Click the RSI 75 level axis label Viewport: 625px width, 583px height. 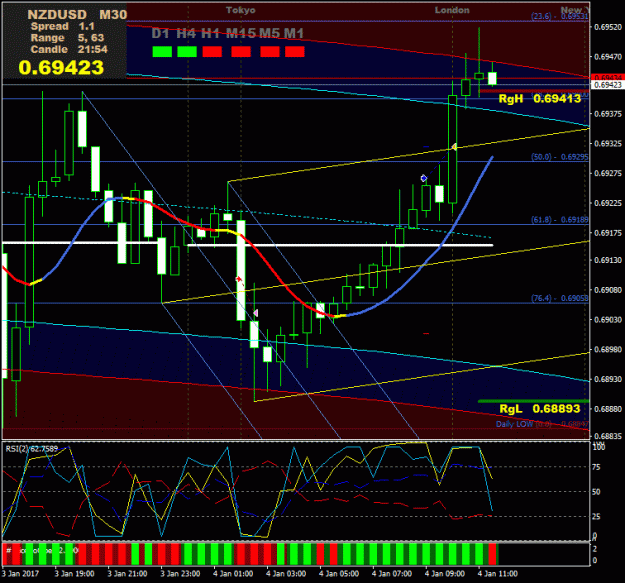(x=596, y=467)
